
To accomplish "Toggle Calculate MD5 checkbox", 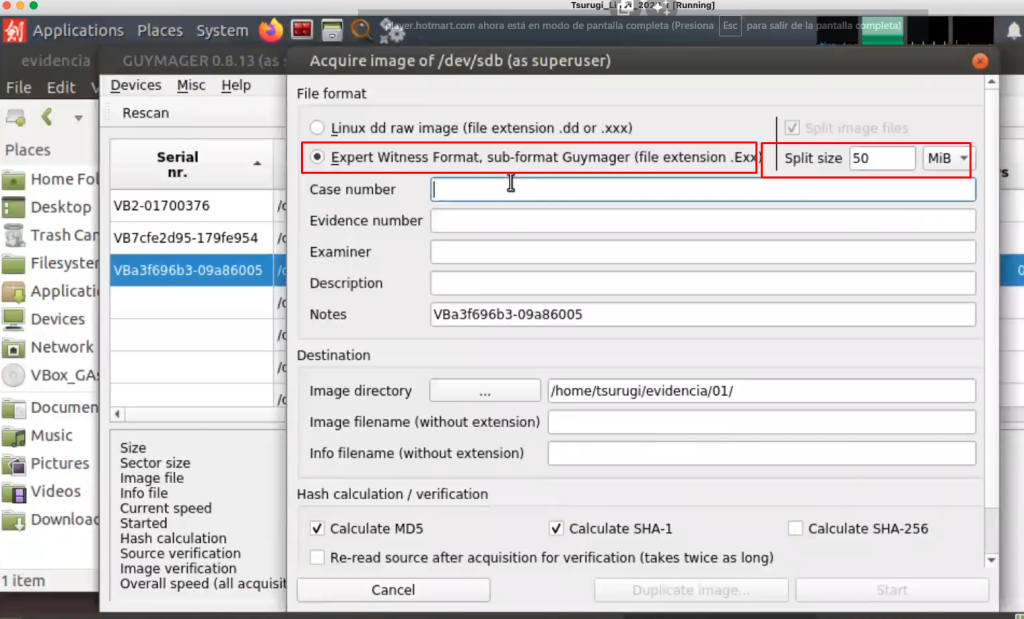I will click(x=317, y=529).
